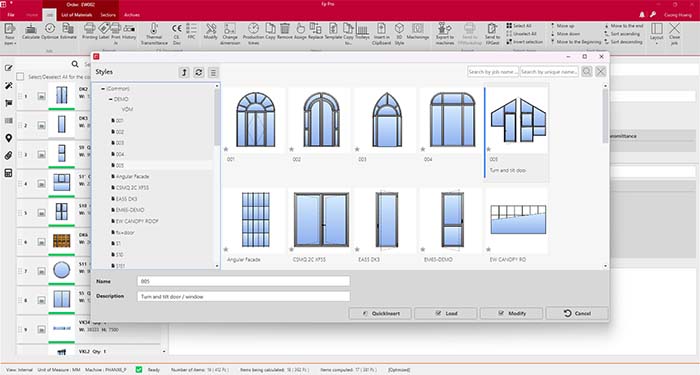700x375 pixels.
Task: Click the Assign icon
Action: coord(300,32)
